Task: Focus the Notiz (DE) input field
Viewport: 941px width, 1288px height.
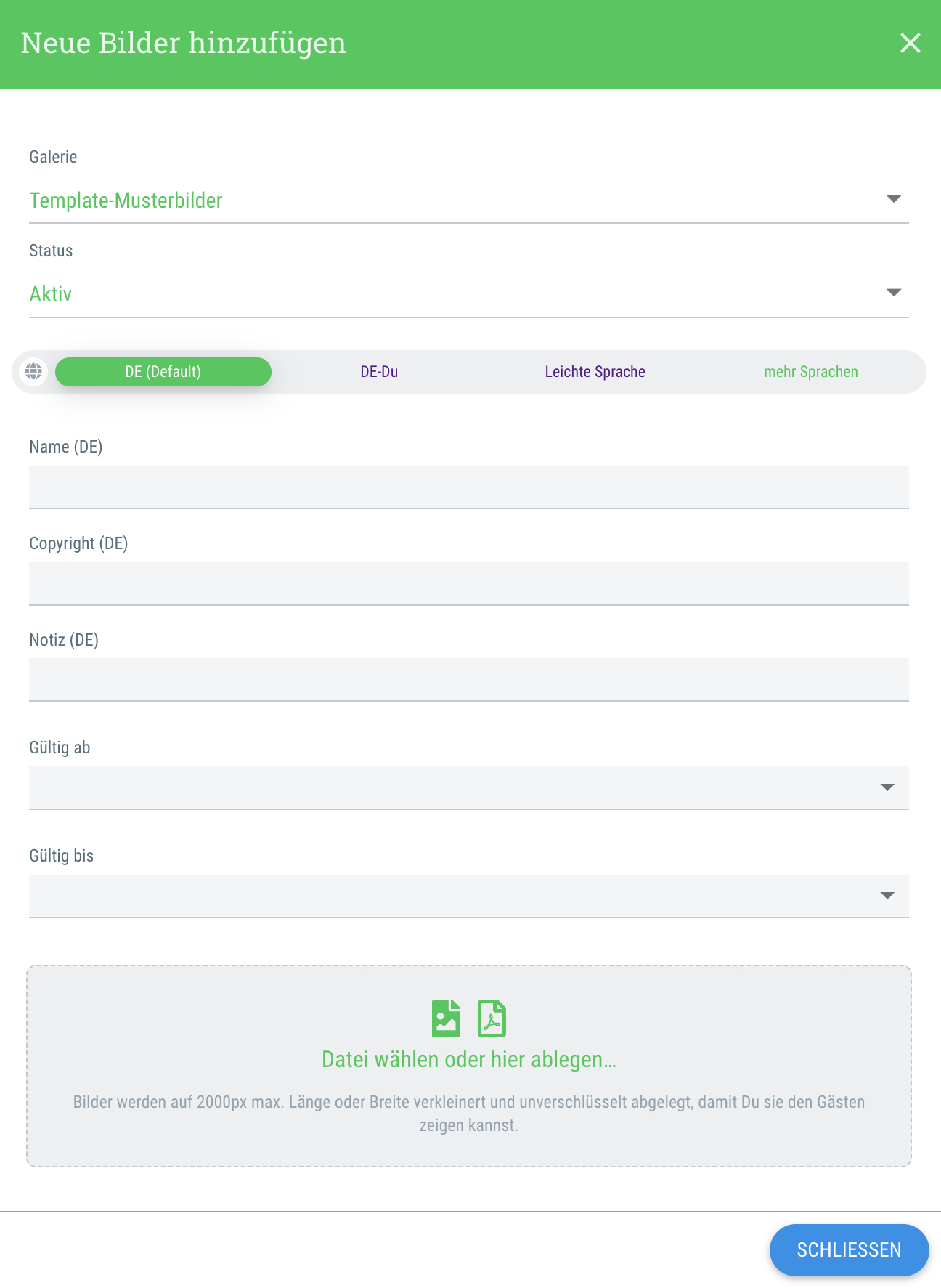Action: click(469, 679)
